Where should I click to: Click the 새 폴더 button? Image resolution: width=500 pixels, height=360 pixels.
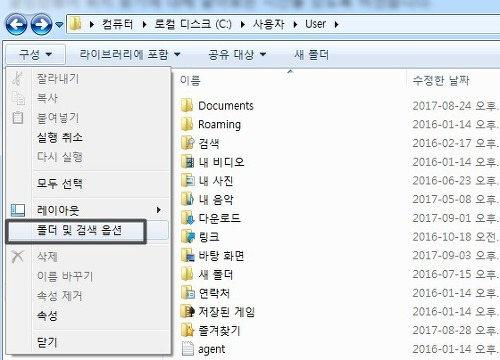coord(311,54)
